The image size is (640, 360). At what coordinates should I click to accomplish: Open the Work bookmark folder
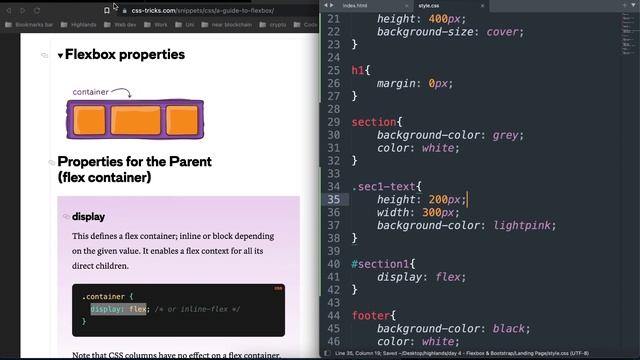pos(156,25)
